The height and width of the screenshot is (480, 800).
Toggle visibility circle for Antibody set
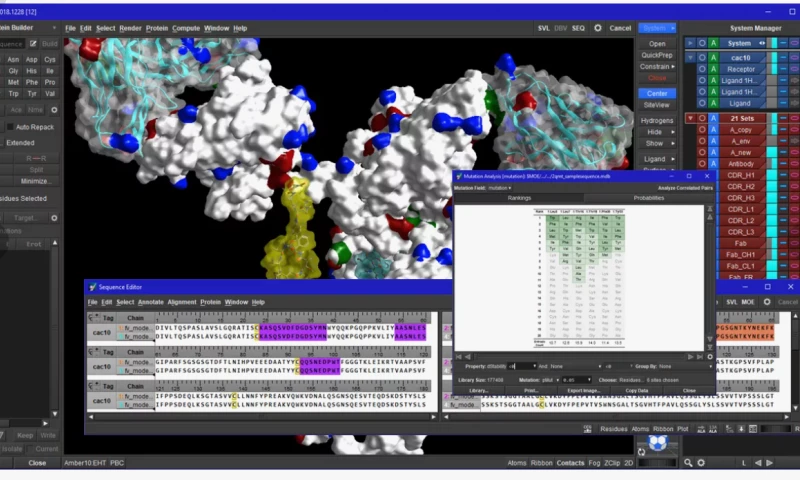click(702, 164)
